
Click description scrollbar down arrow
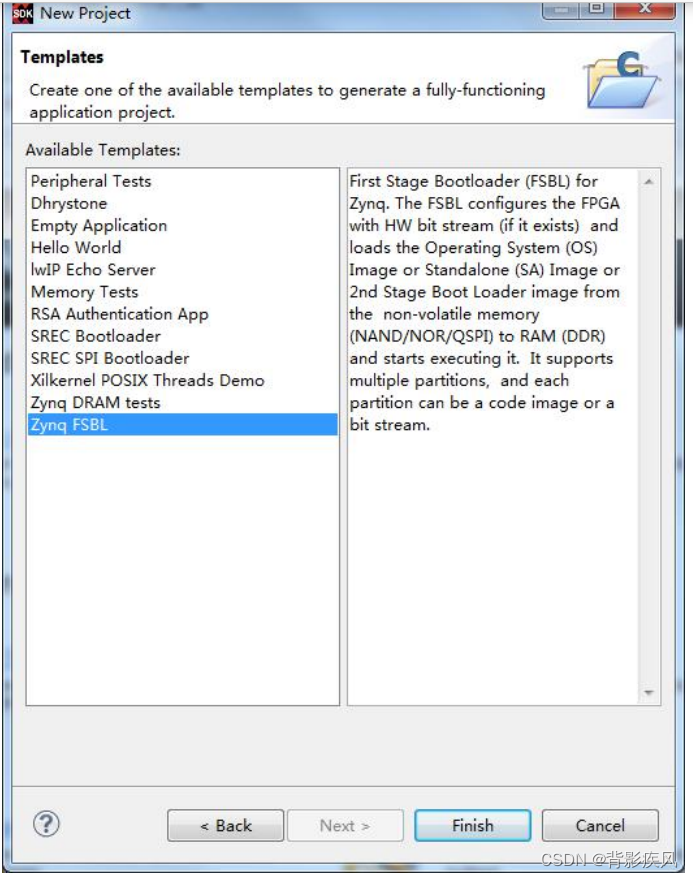(x=649, y=693)
